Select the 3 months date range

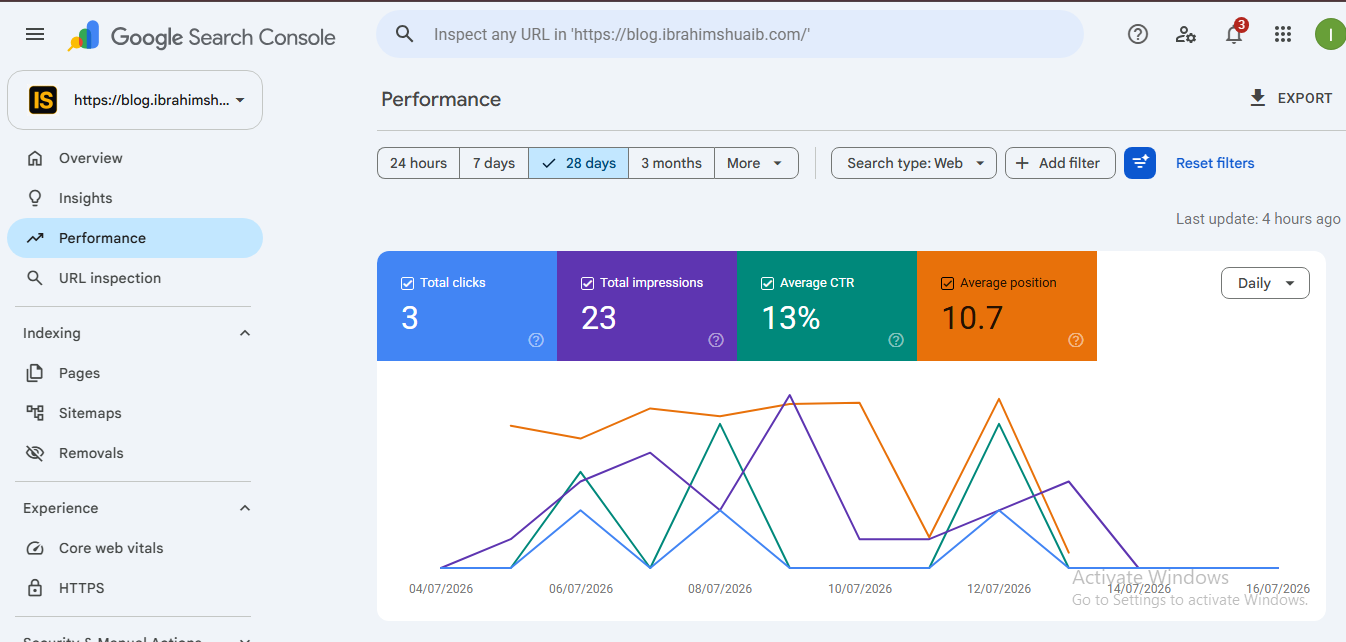point(671,163)
